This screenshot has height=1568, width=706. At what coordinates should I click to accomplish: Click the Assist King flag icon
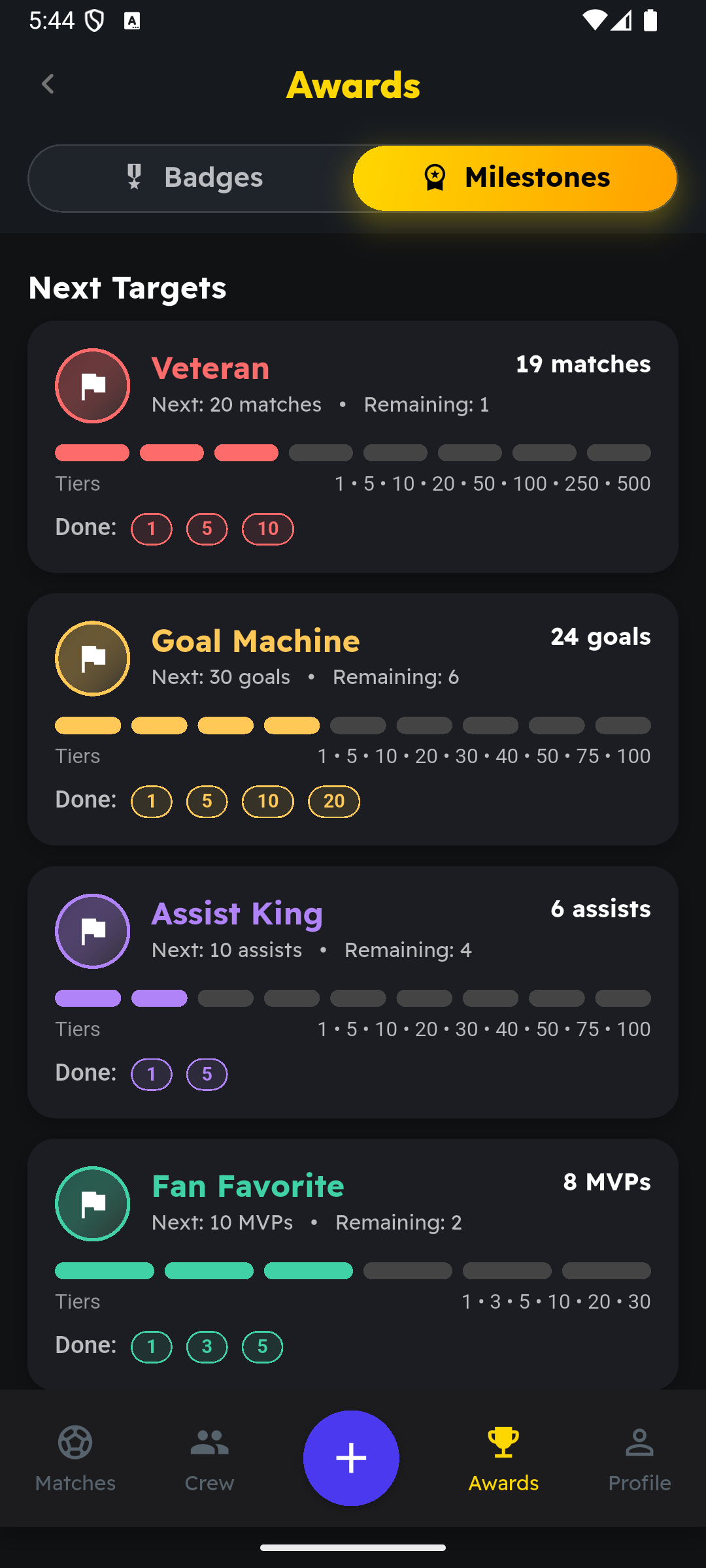92,931
